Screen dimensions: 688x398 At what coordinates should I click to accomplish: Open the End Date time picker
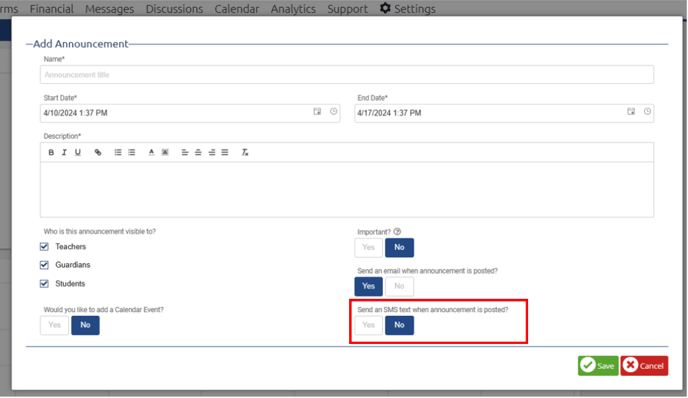(x=647, y=111)
